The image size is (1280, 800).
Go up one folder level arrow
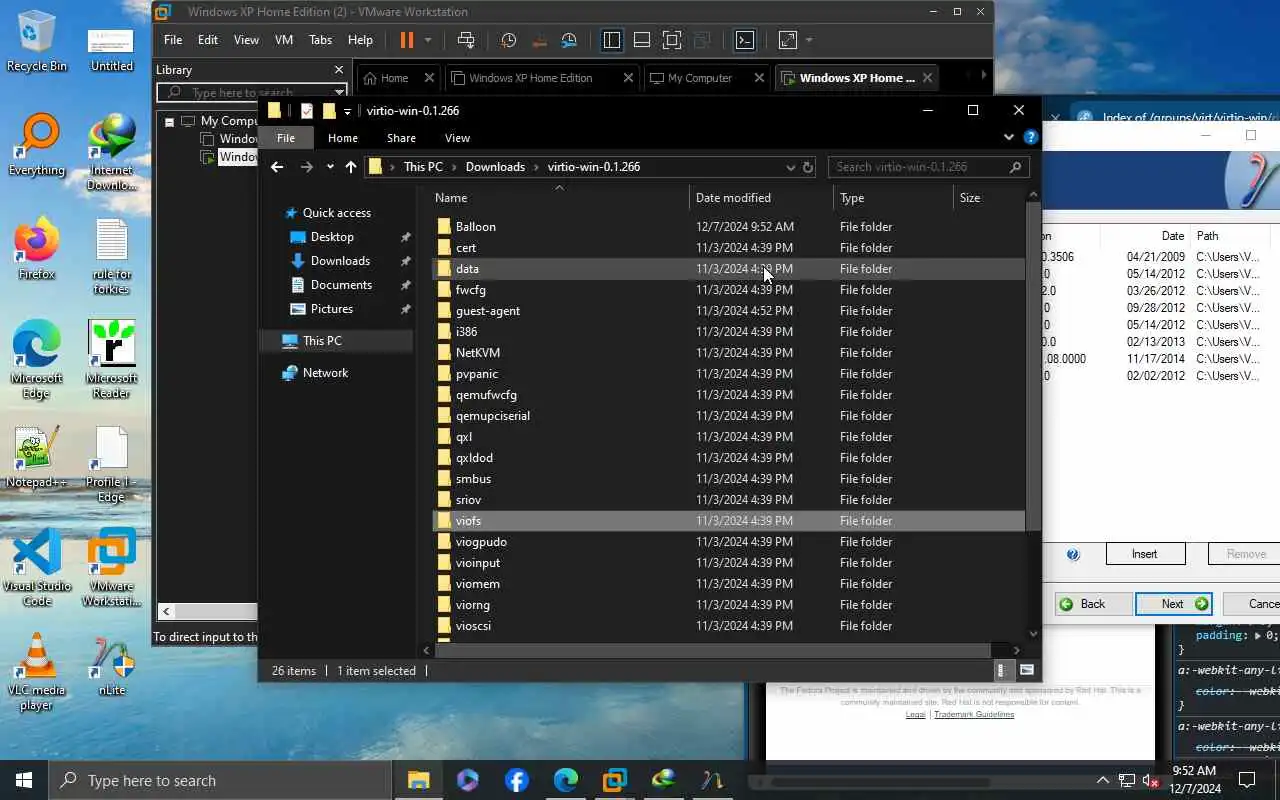click(x=351, y=167)
